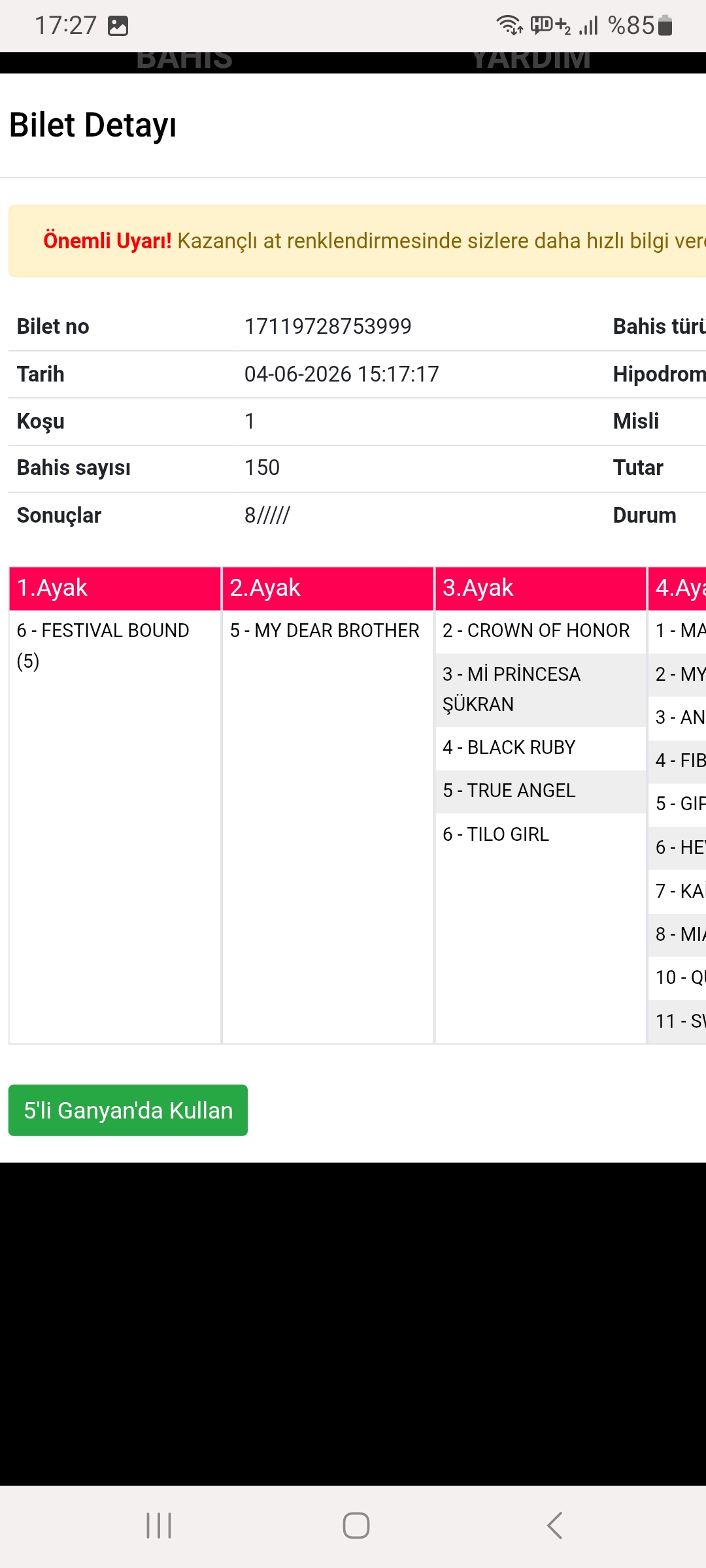The width and height of the screenshot is (706, 1568).
Task: Open the screenshot notification image icon
Action: [x=118, y=26]
